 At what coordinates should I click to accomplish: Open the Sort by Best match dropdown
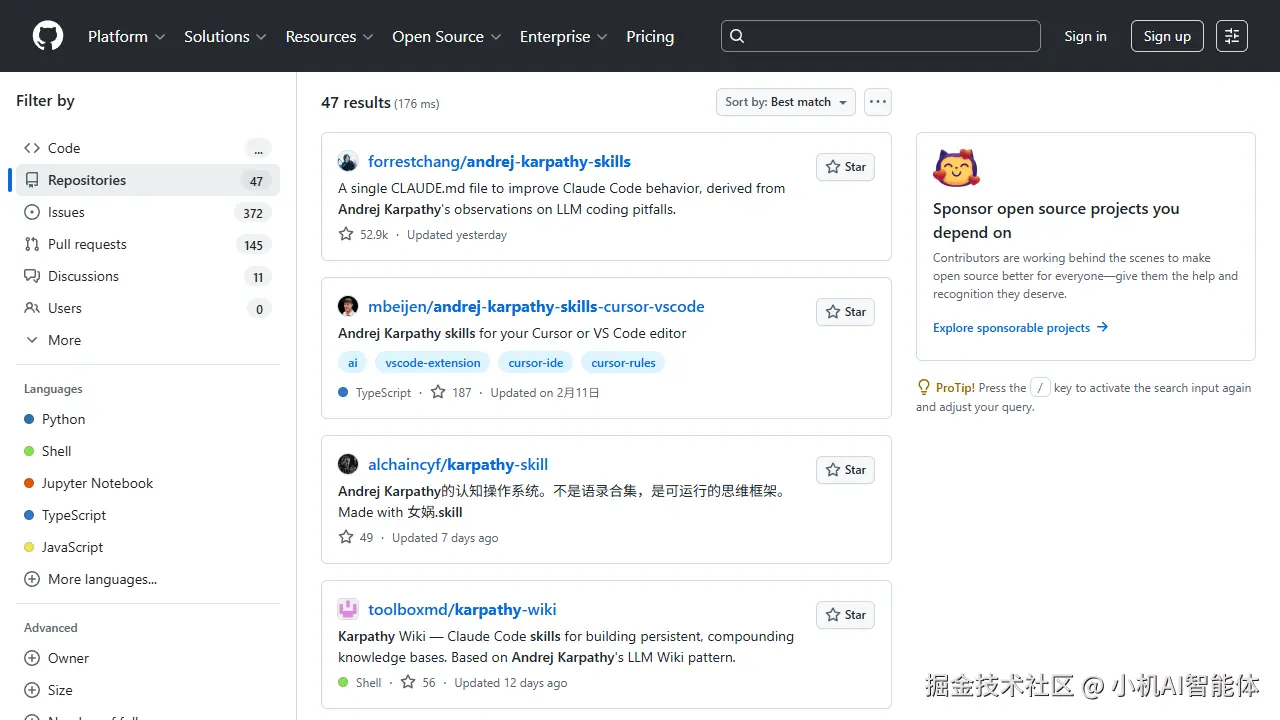pyautogui.click(x=786, y=102)
